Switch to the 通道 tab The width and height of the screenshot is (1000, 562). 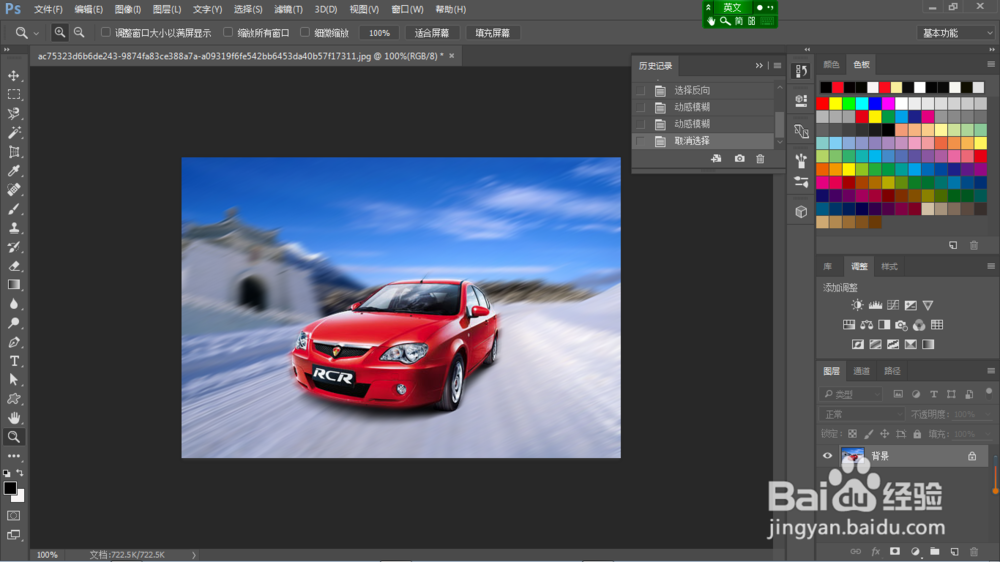(x=862, y=371)
